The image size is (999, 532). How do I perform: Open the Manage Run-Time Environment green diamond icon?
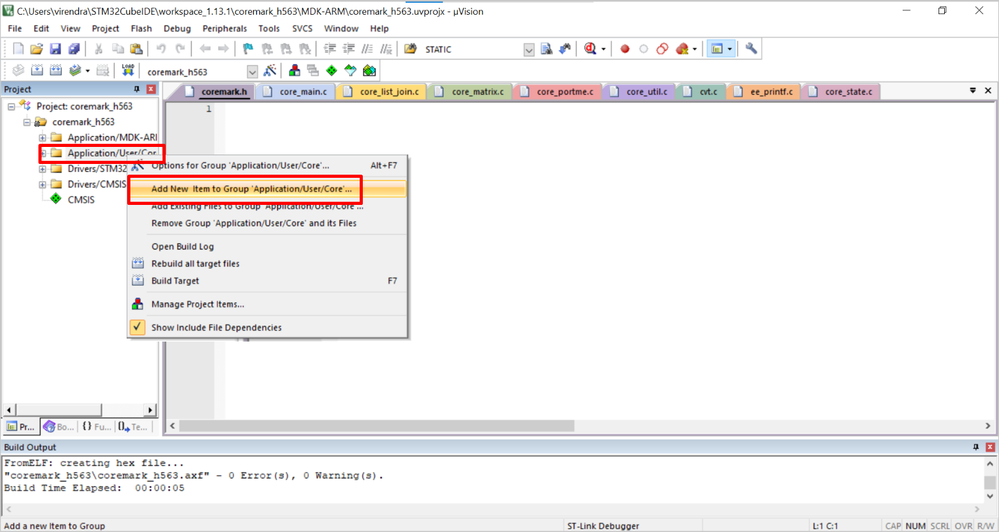pyautogui.click(x=331, y=71)
